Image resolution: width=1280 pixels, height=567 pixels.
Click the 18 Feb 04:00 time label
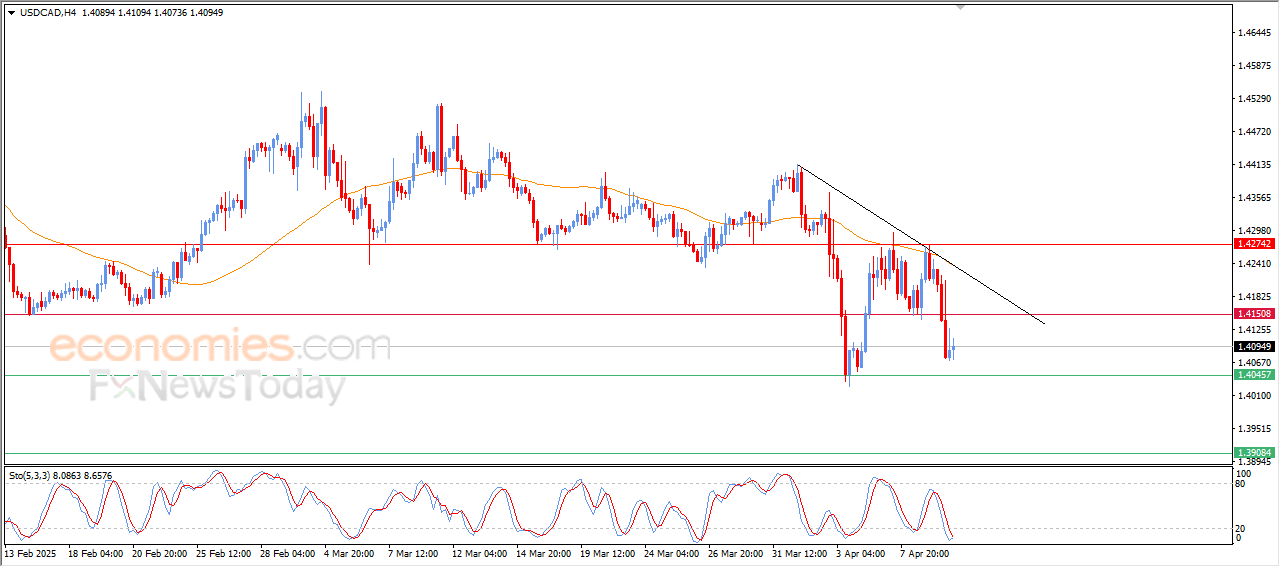coord(94,552)
